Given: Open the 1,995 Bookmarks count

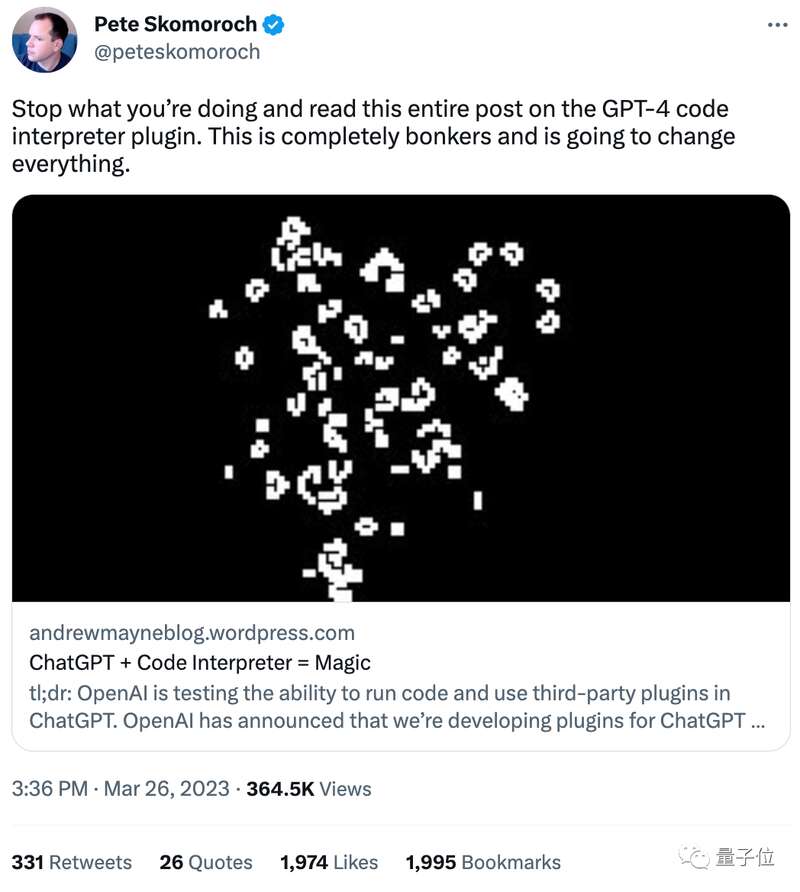Looking at the screenshot, I should (x=483, y=862).
